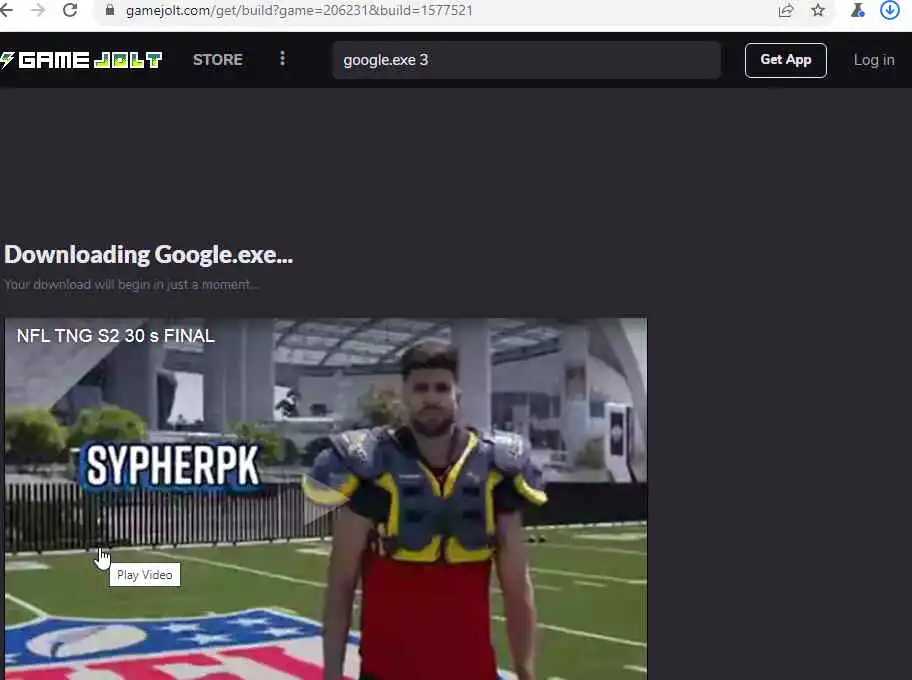Share this page using the share icon
Image resolution: width=912 pixels, height=680 pixels.
(786, 10)
